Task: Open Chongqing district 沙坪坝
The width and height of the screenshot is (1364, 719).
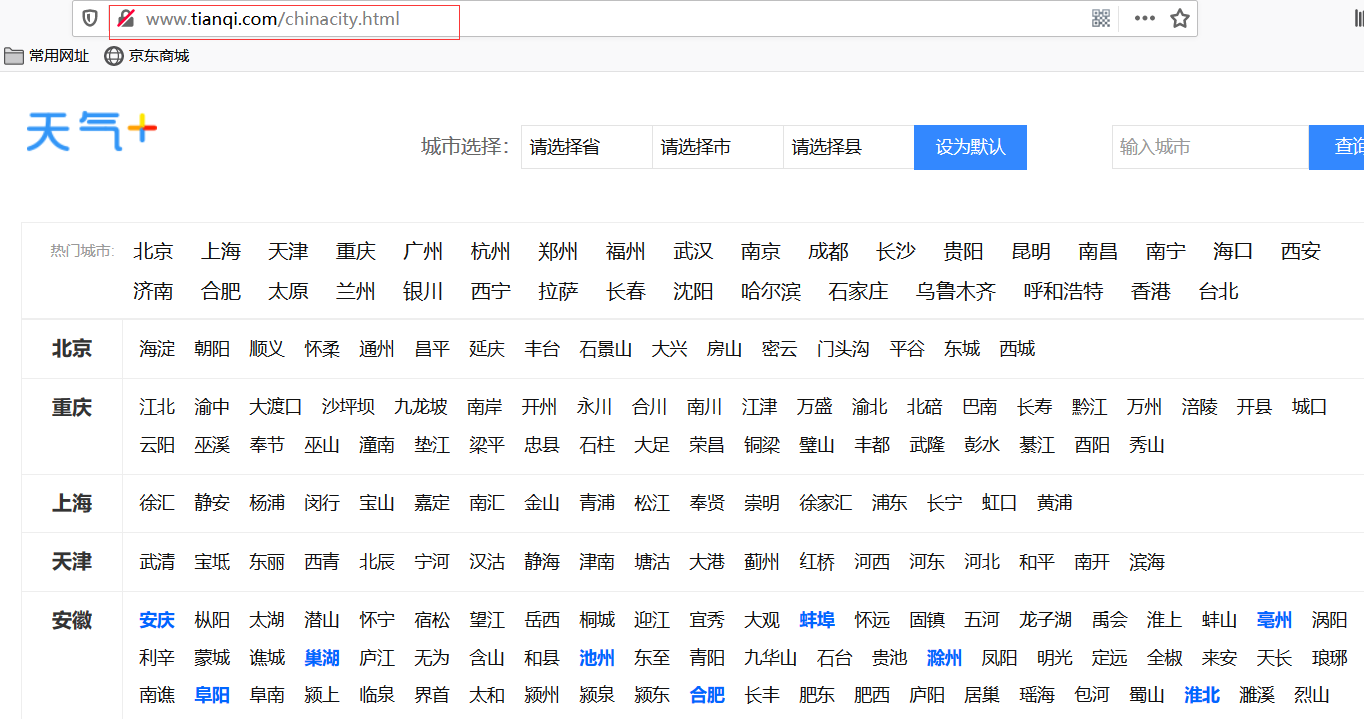Action: tap(348, 407)
